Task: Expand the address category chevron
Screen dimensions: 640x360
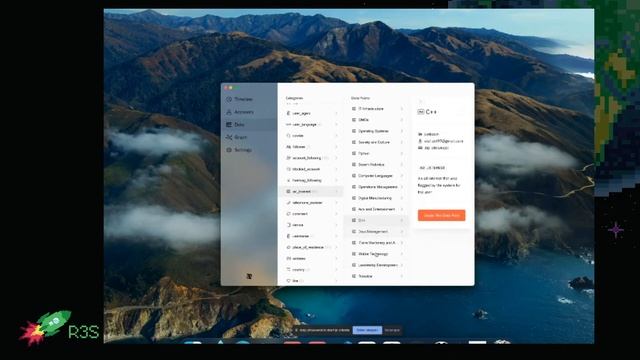Action: 337,258
